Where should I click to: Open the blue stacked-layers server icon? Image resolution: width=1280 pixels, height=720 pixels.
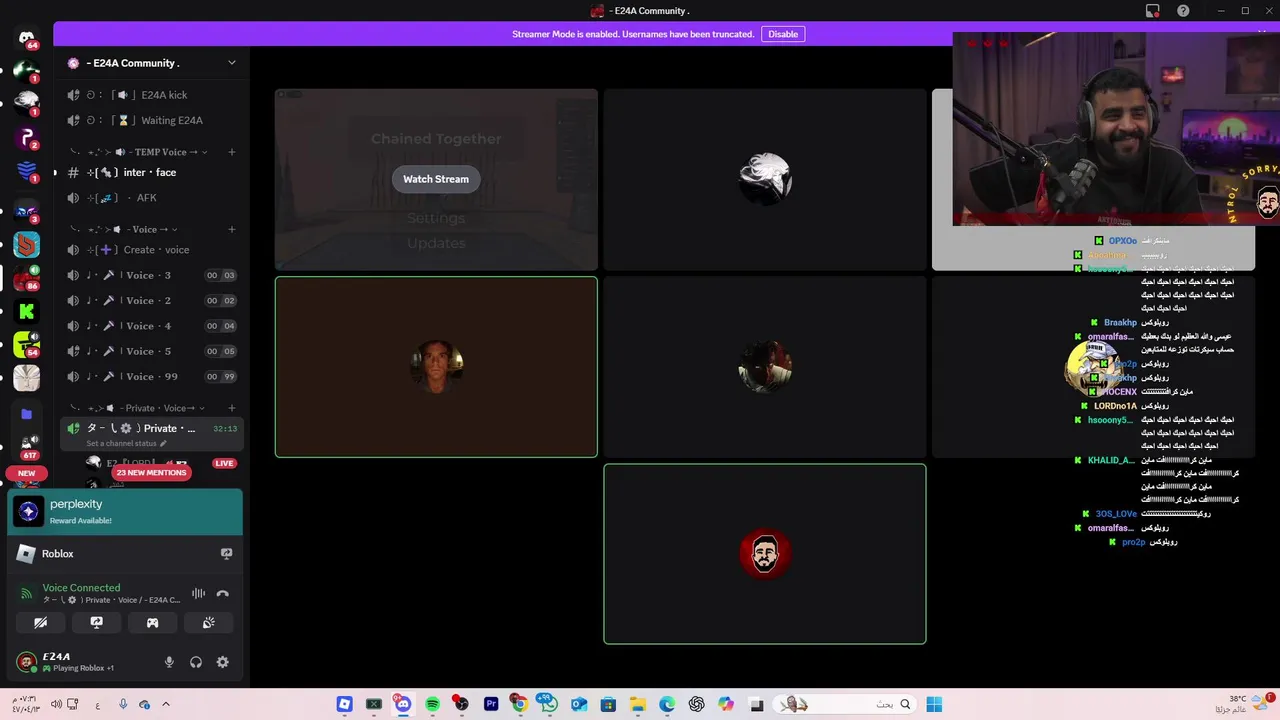click(27, 171)
